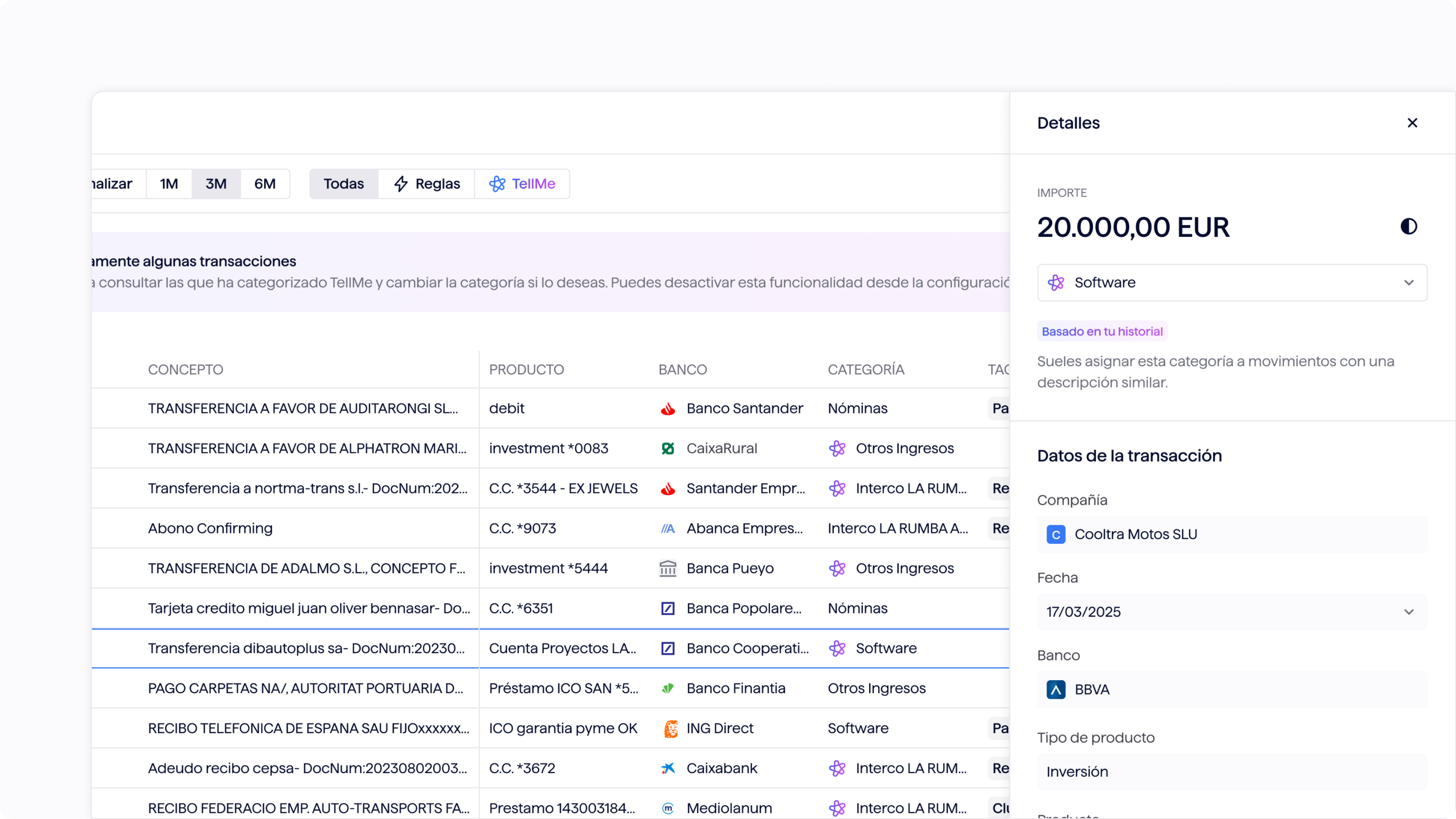Open row Tarjeta credito miguel juan oliver bennasar

pos(551,608)
